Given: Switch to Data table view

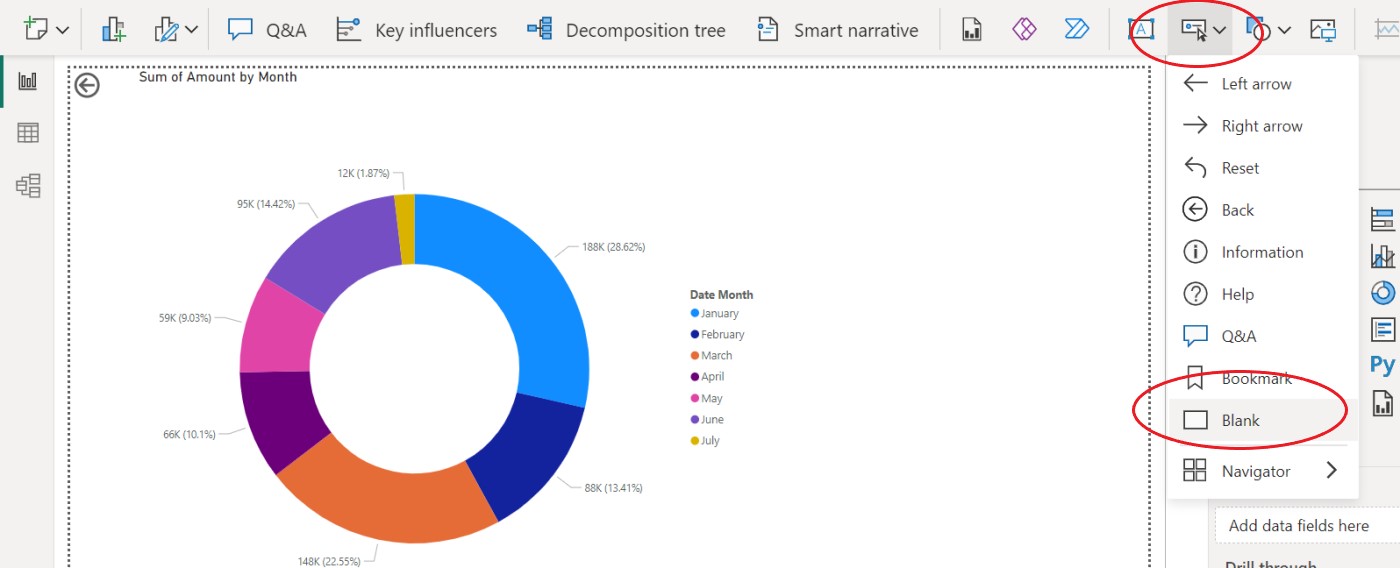Looking at the screenshot, I should [28, 133].
